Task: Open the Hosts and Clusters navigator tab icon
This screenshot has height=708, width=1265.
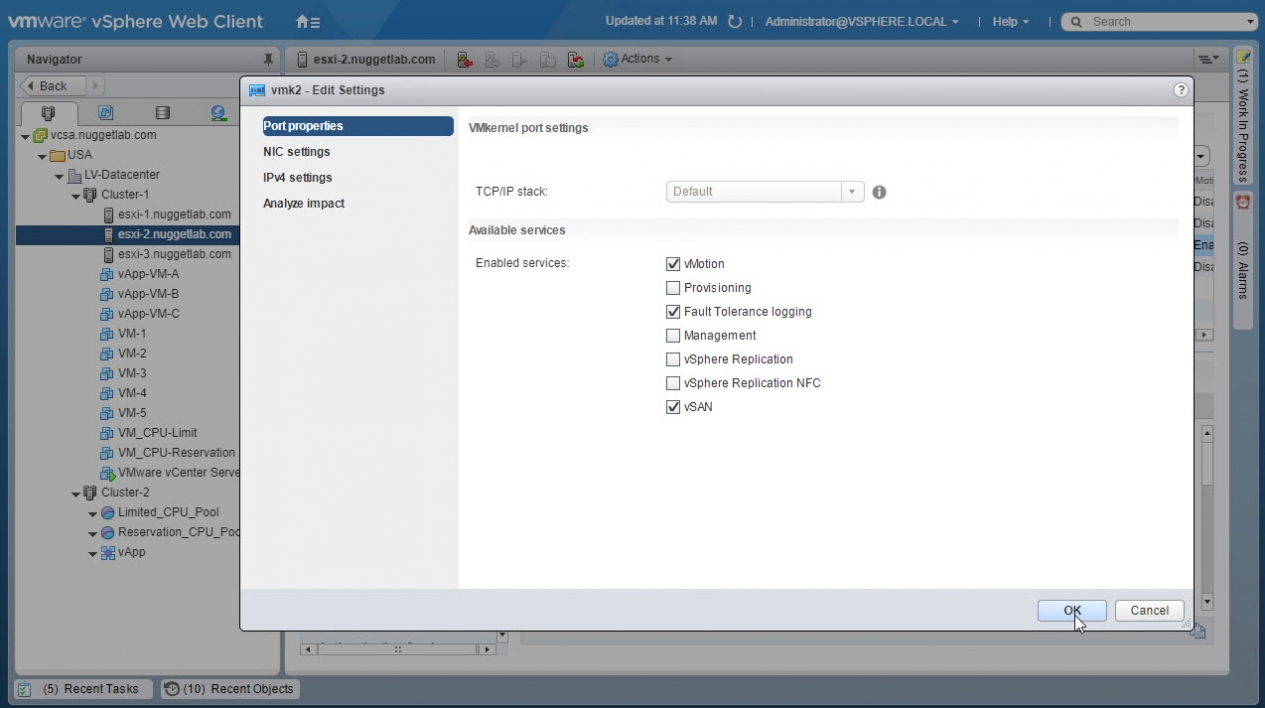Action: 47,113
